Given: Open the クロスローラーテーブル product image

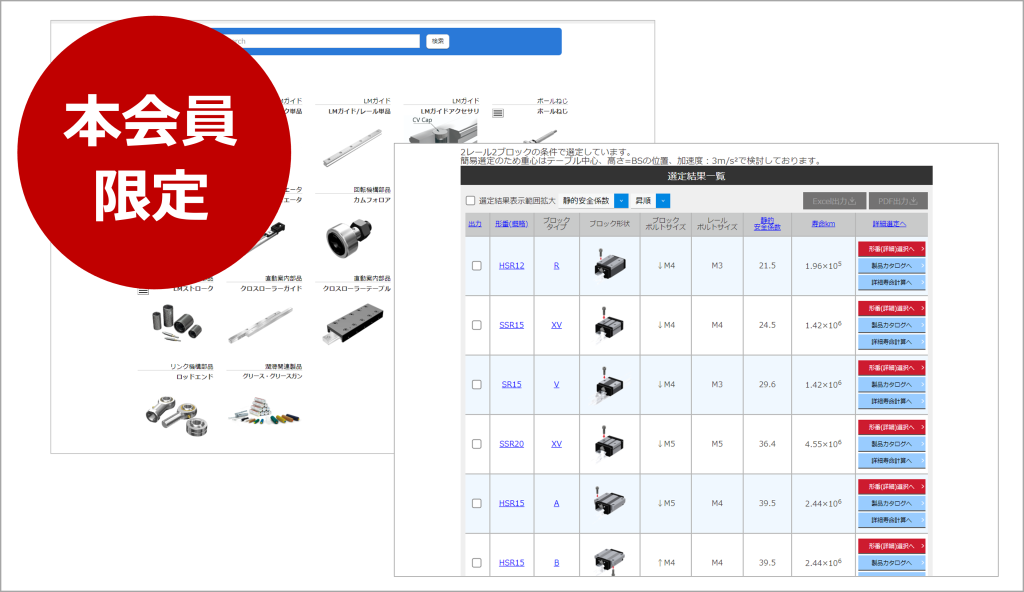Looking at the screenshot, I should [x=353, y=325].
